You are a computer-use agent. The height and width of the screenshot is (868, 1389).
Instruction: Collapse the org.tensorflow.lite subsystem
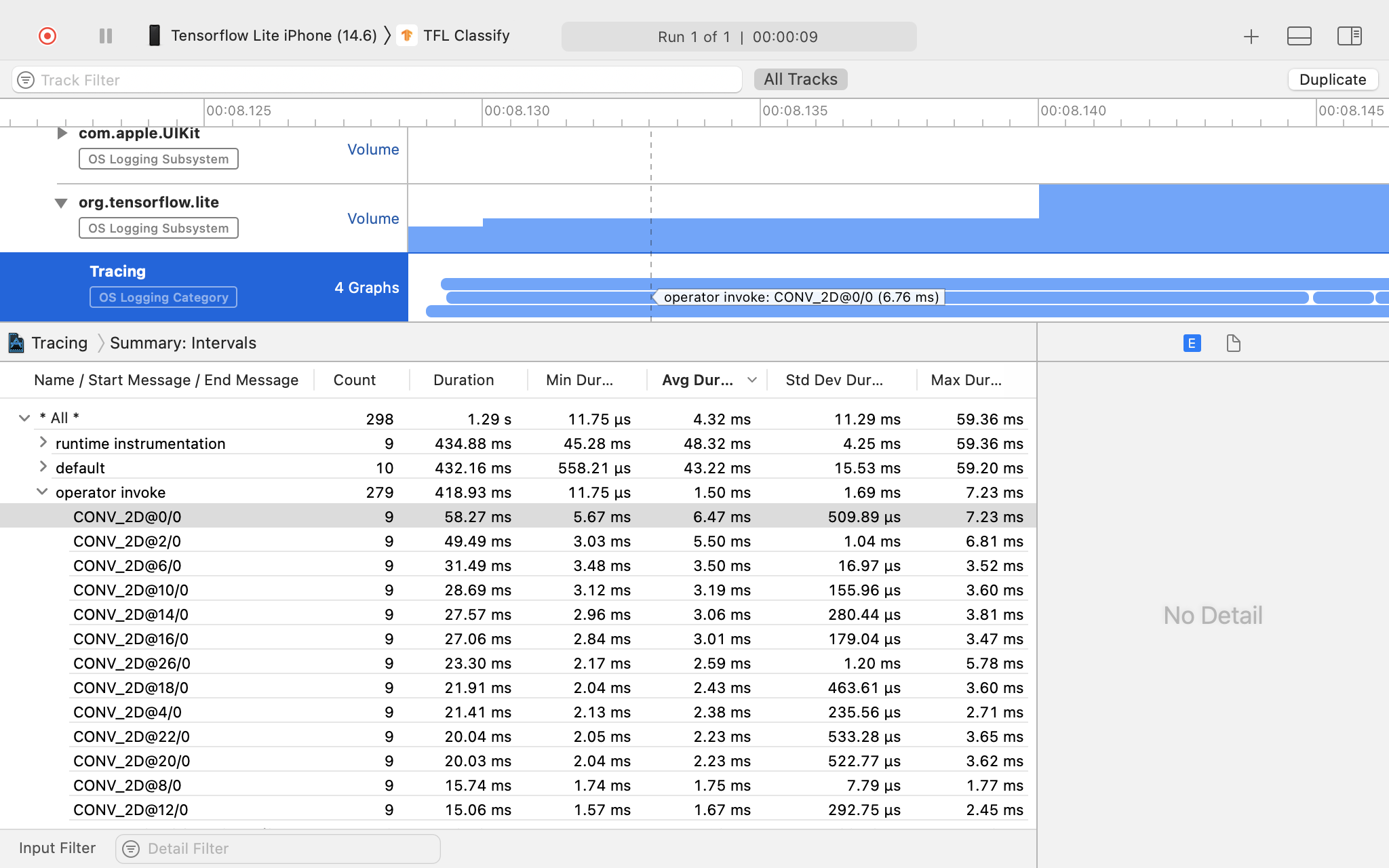pyautogui.click(x=60, y=203)
